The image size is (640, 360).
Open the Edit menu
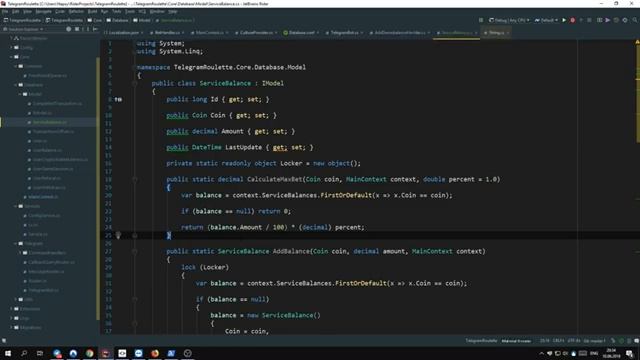[16, 11]
